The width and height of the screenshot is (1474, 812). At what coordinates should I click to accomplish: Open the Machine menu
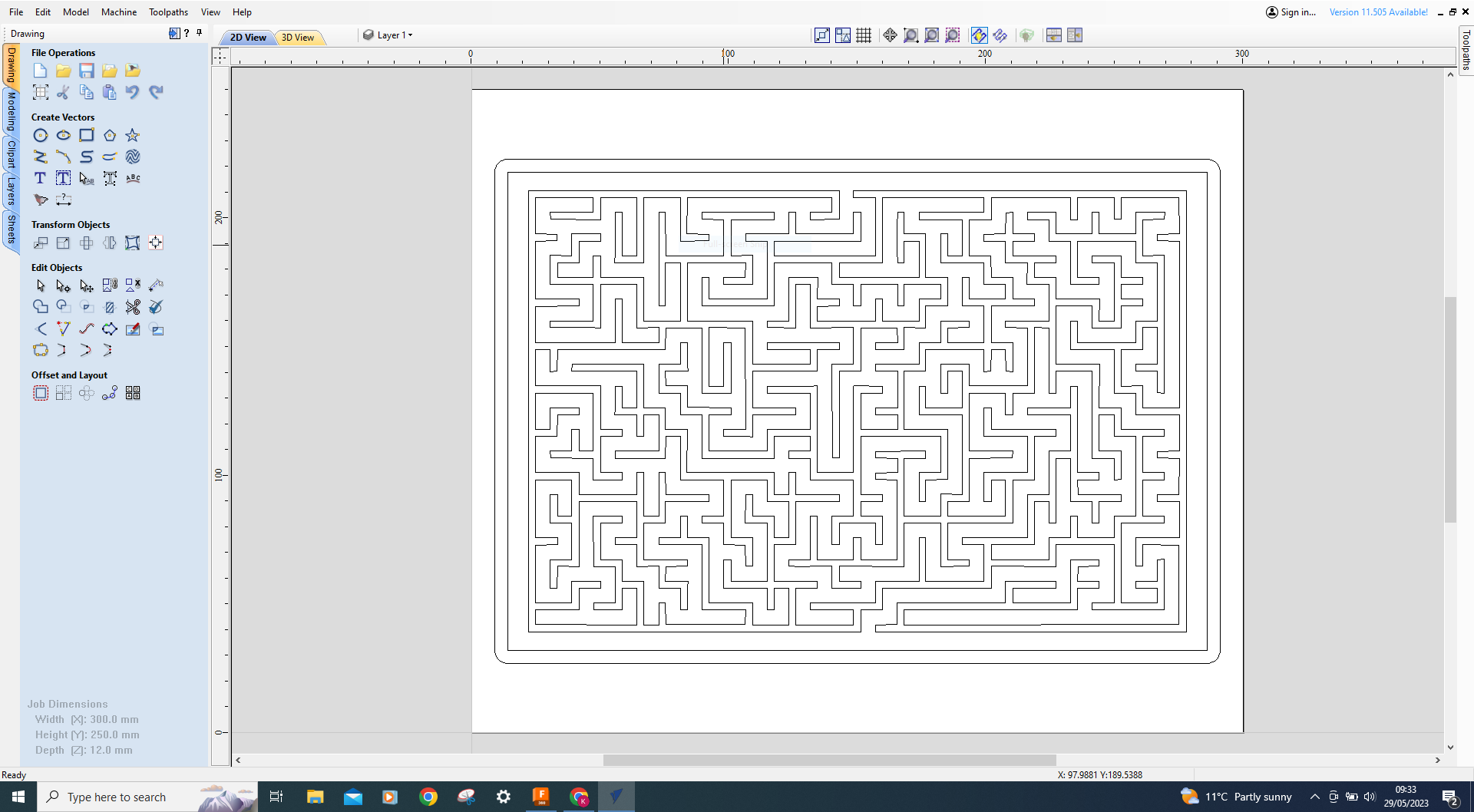pos(118,12)
